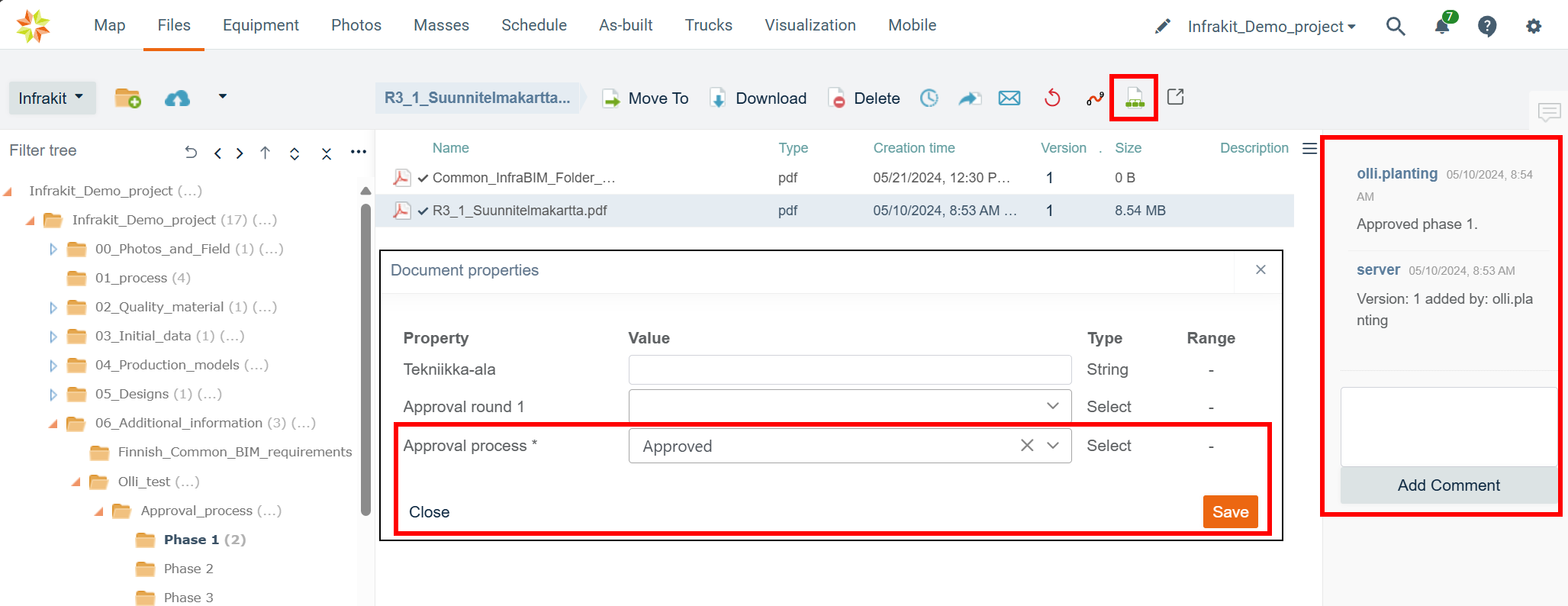Viewport: 1568px width, 606px height.
Task: Open the notifications bell
Action: tap(1442, 27)
